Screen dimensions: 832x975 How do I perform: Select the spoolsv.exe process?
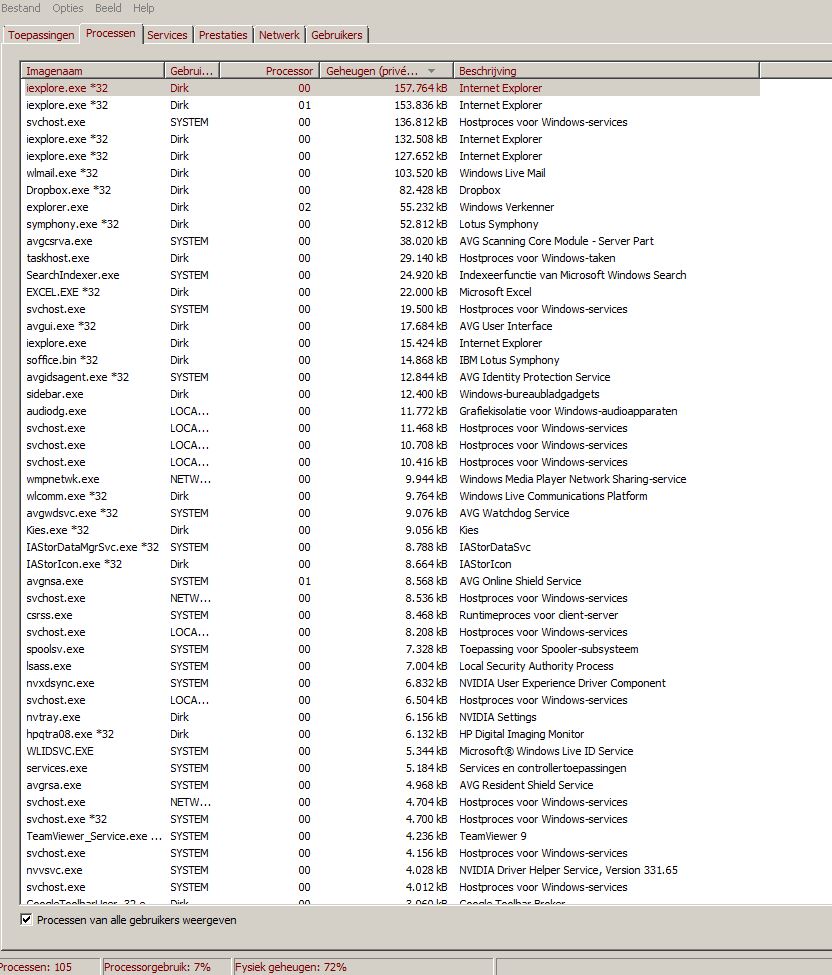pyautogui.click(x=391, y=649)
